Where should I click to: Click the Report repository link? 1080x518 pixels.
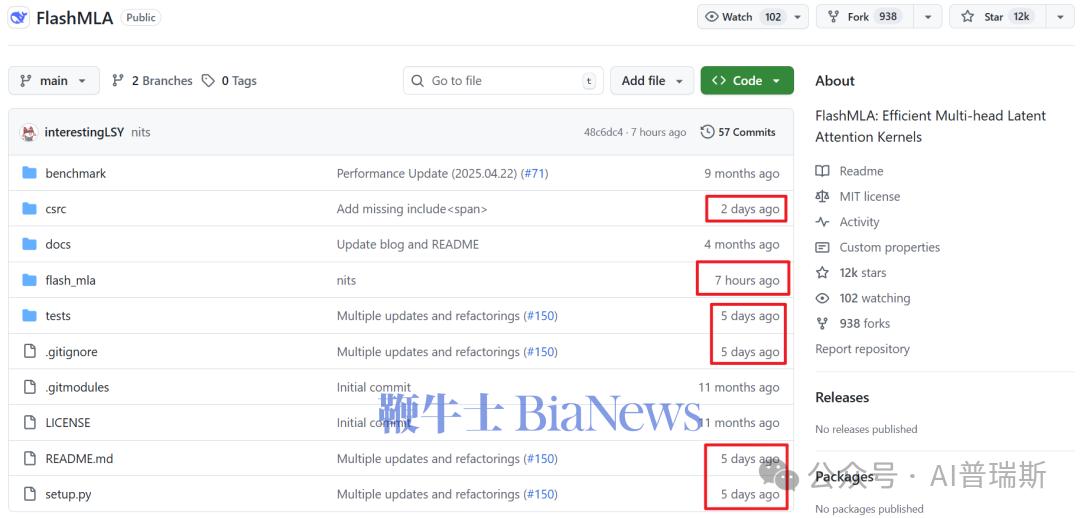(862, 349)
